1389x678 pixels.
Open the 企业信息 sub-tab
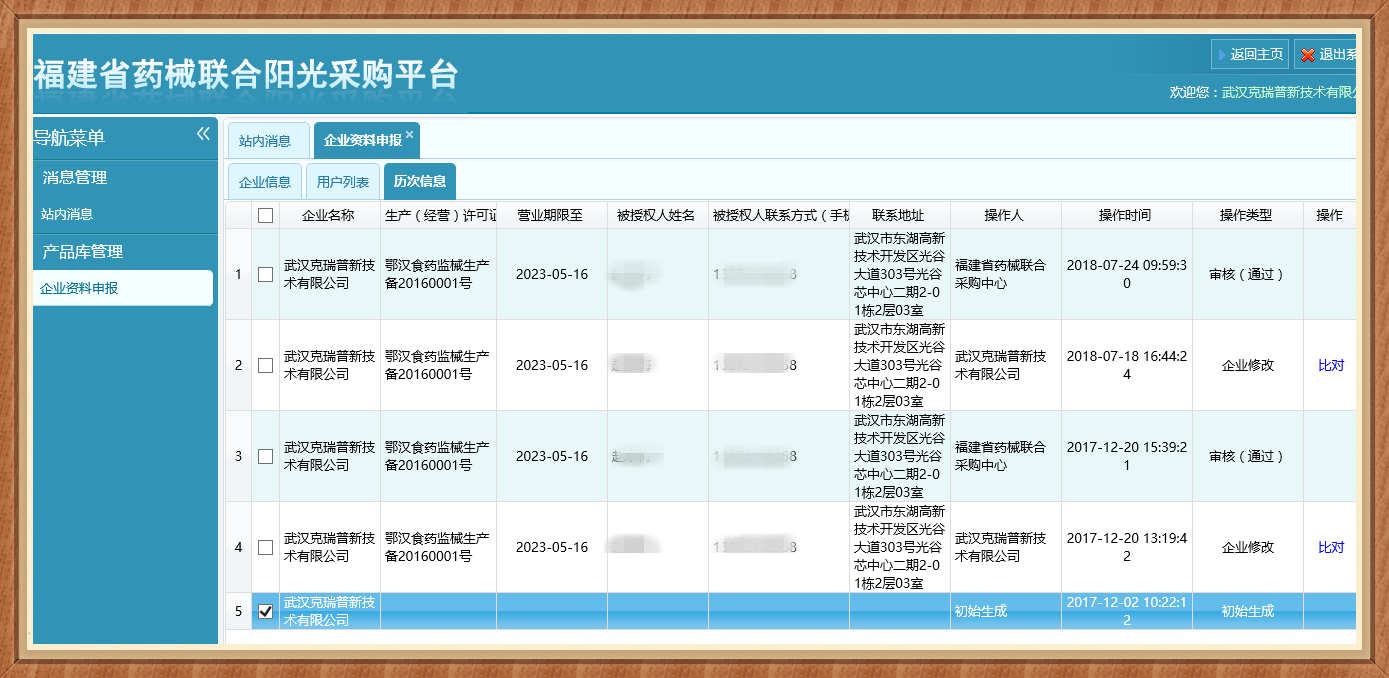265,182
